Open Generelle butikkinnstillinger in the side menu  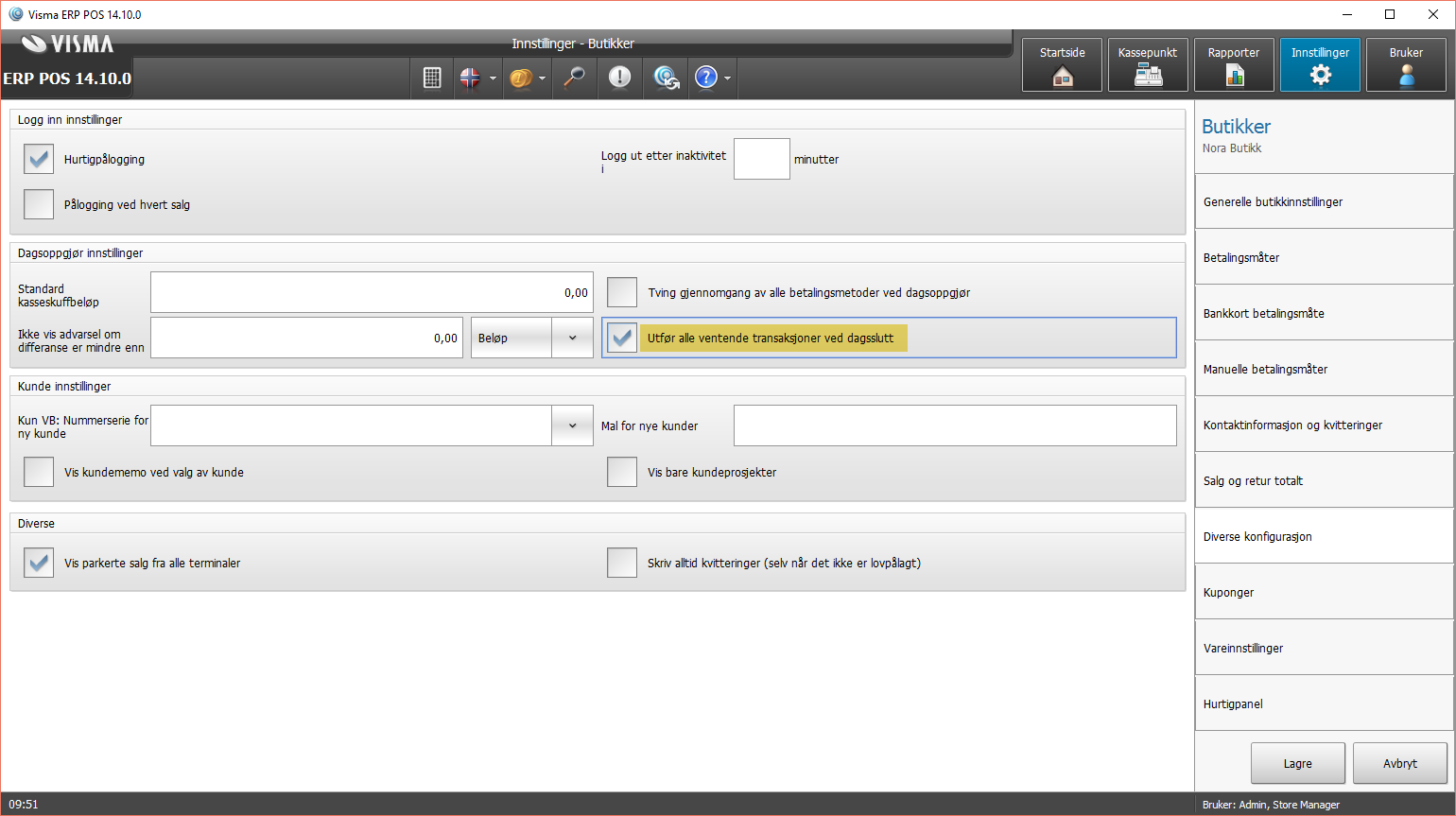point(1324,201)
